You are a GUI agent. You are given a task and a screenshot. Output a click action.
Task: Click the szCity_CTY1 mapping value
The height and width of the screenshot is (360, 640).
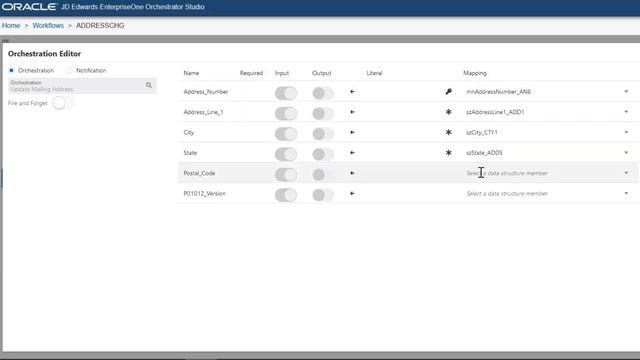(x=482, y=133)
